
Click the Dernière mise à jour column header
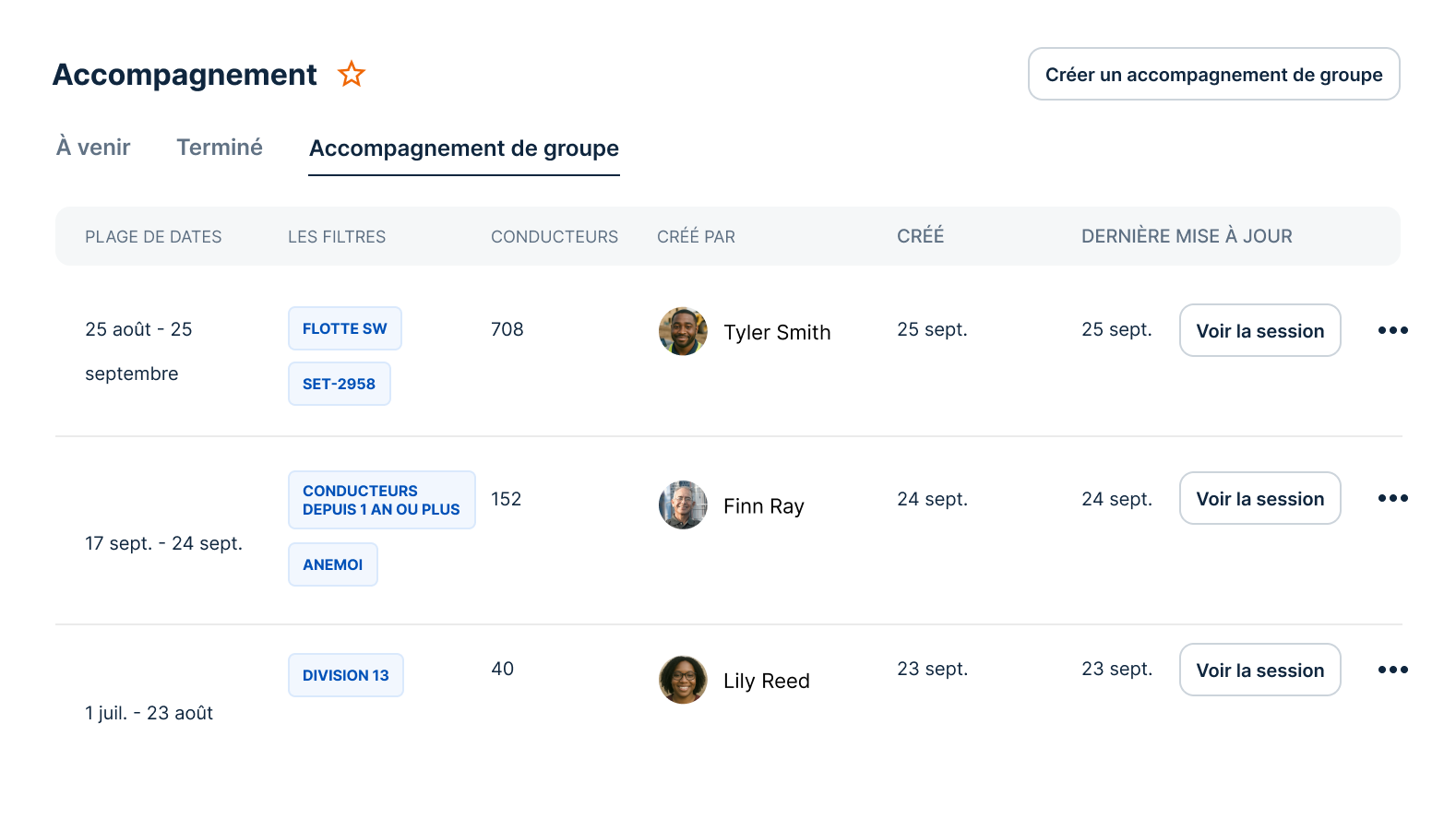1187,236
